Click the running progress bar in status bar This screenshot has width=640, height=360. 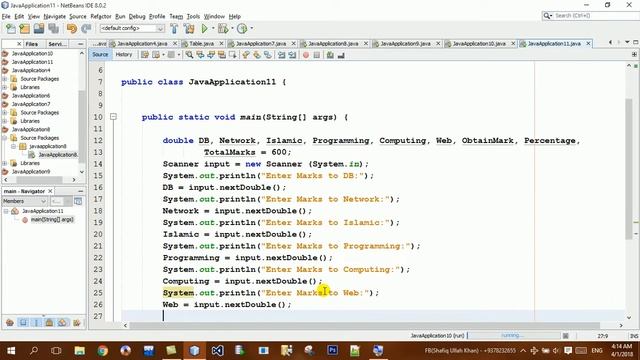pos(514,336)
